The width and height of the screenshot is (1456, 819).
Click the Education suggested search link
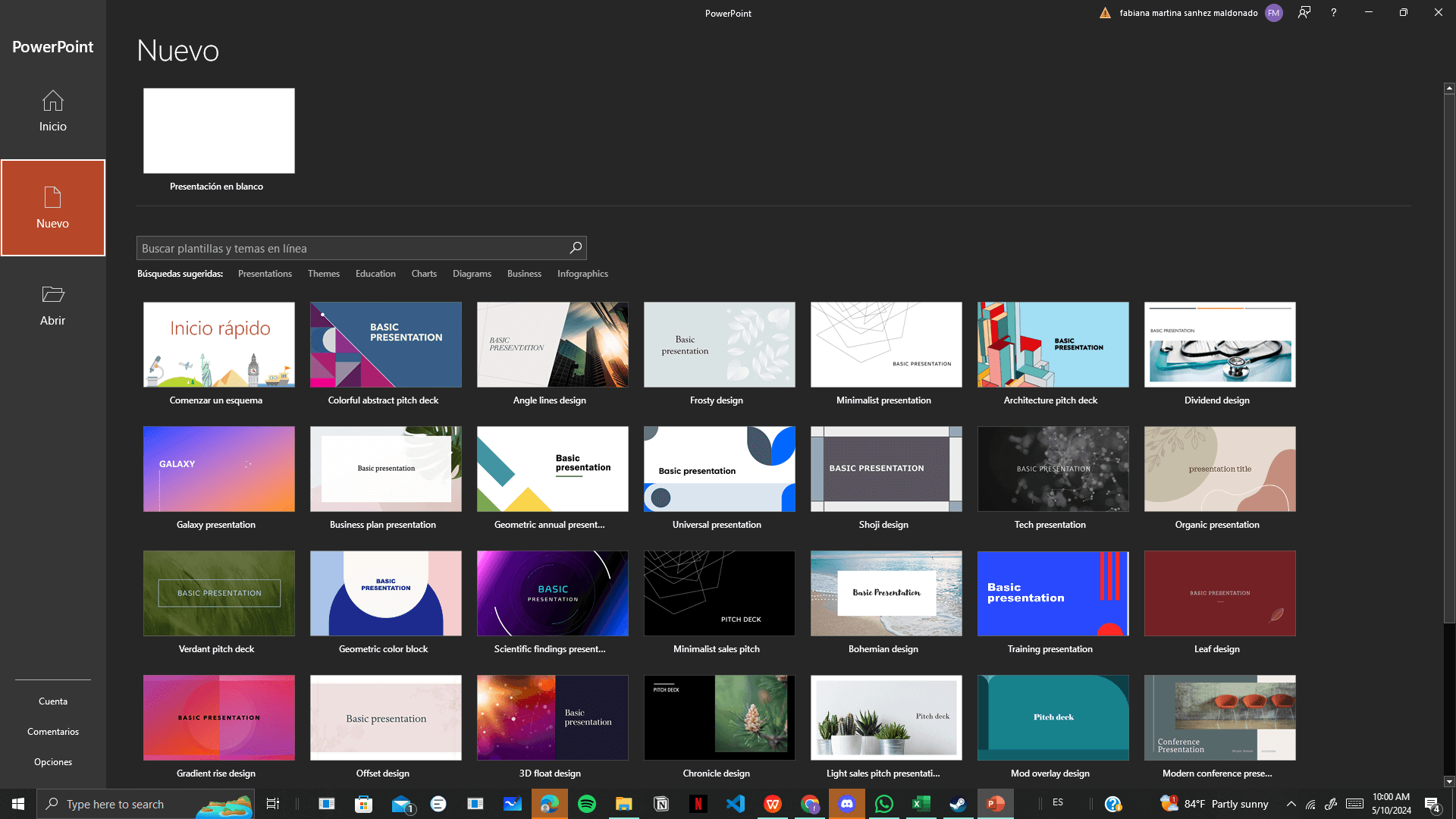(x=375, y=274)
